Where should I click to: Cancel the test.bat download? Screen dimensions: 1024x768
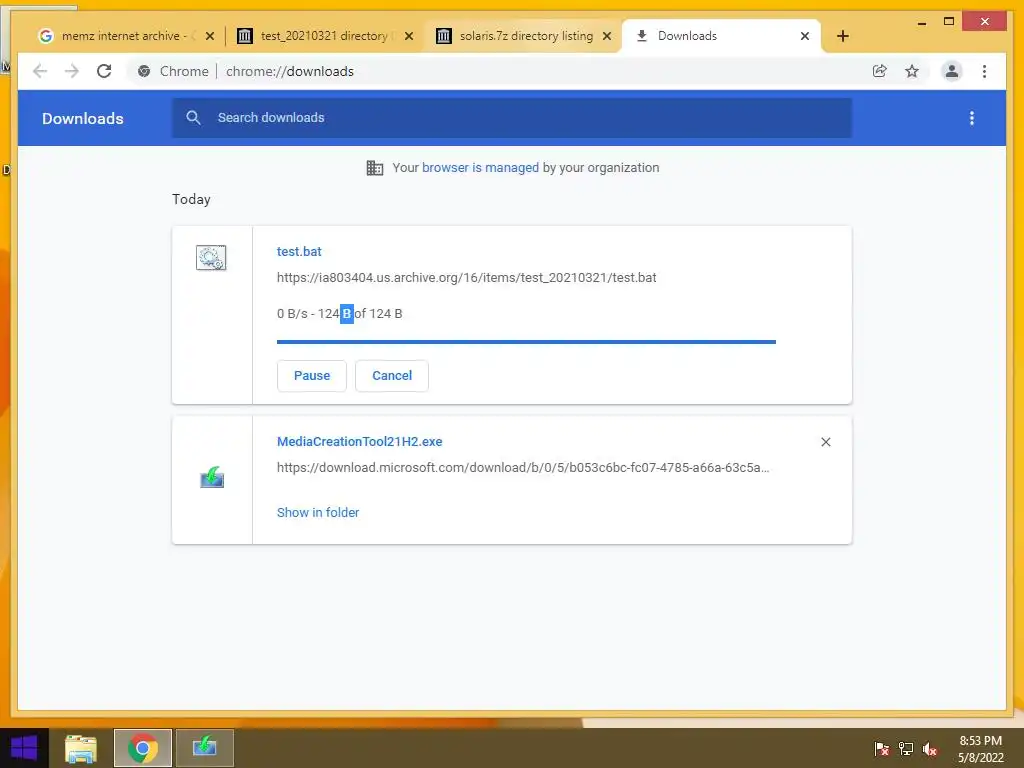point(392,376)
